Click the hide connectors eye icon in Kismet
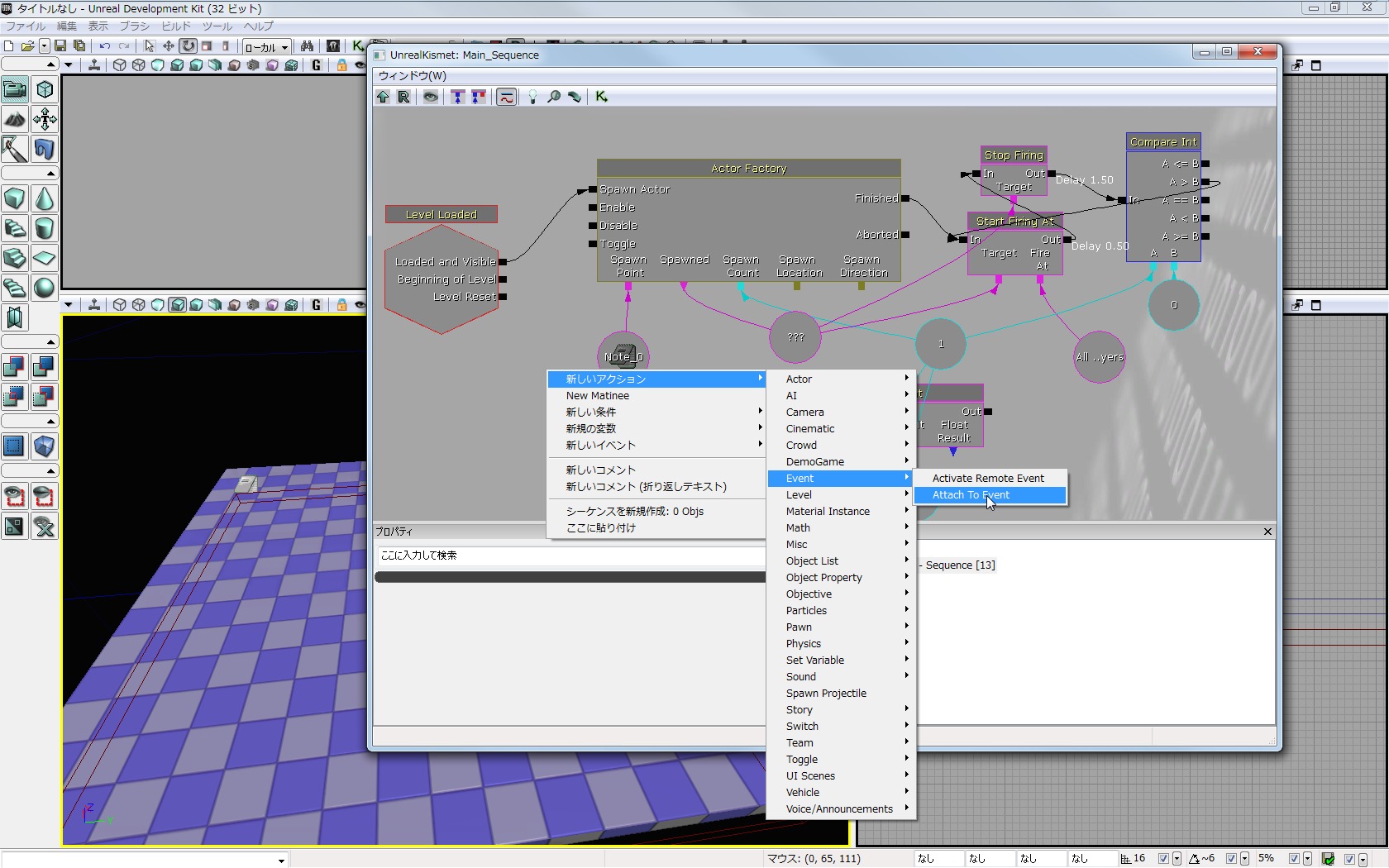Screen dimensions: 1389x868 point(431,97)
